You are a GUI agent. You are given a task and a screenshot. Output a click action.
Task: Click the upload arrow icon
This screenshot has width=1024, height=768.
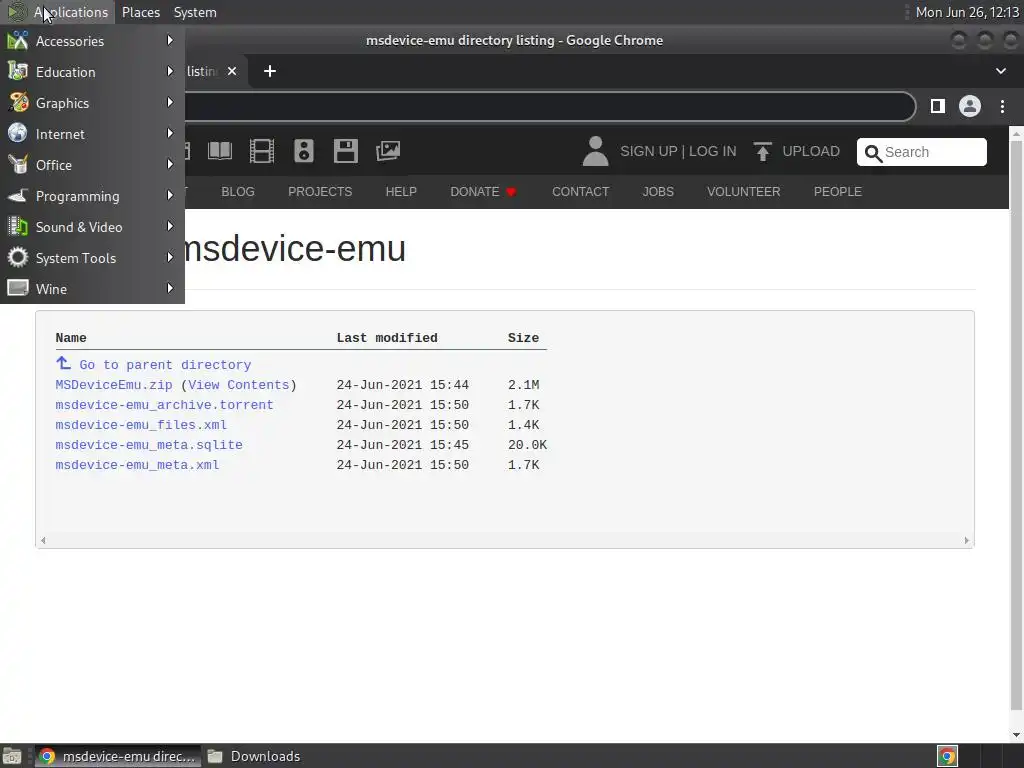pyautogui.click(x=762, y=152)
